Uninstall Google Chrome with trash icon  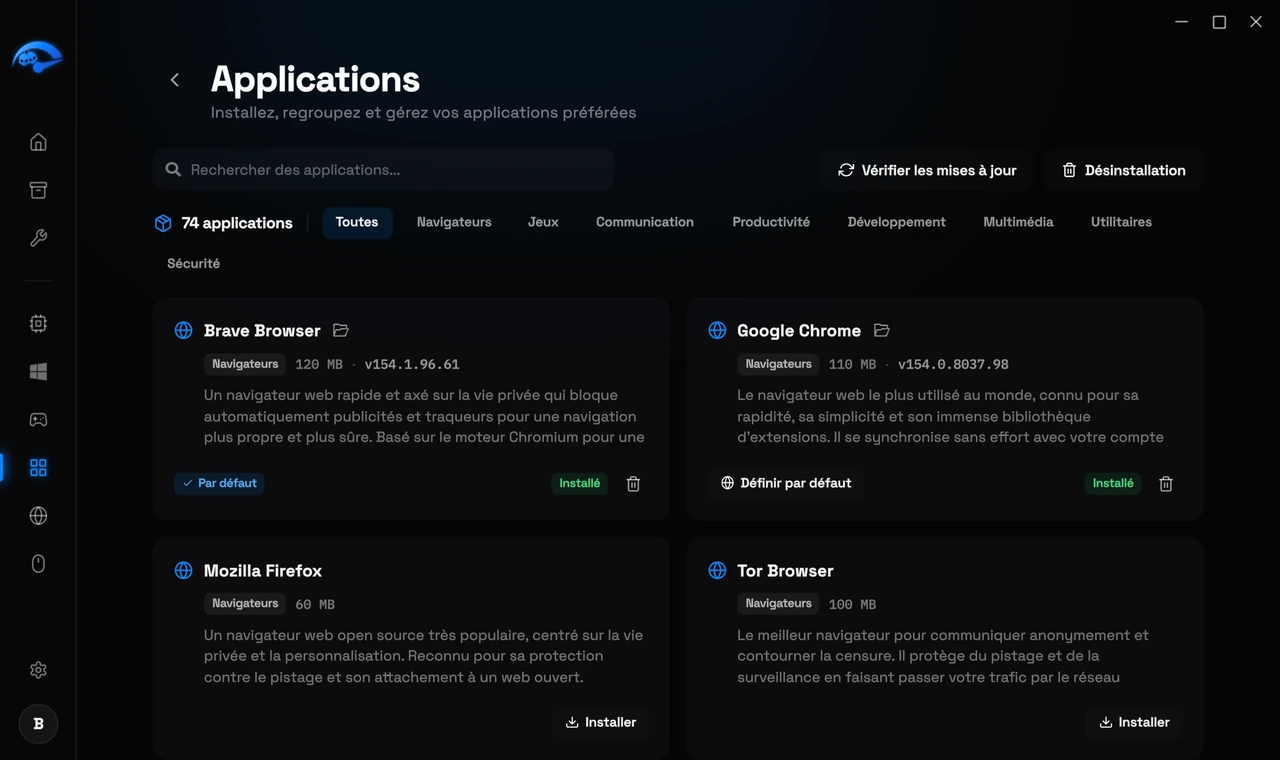(1166, 483)
